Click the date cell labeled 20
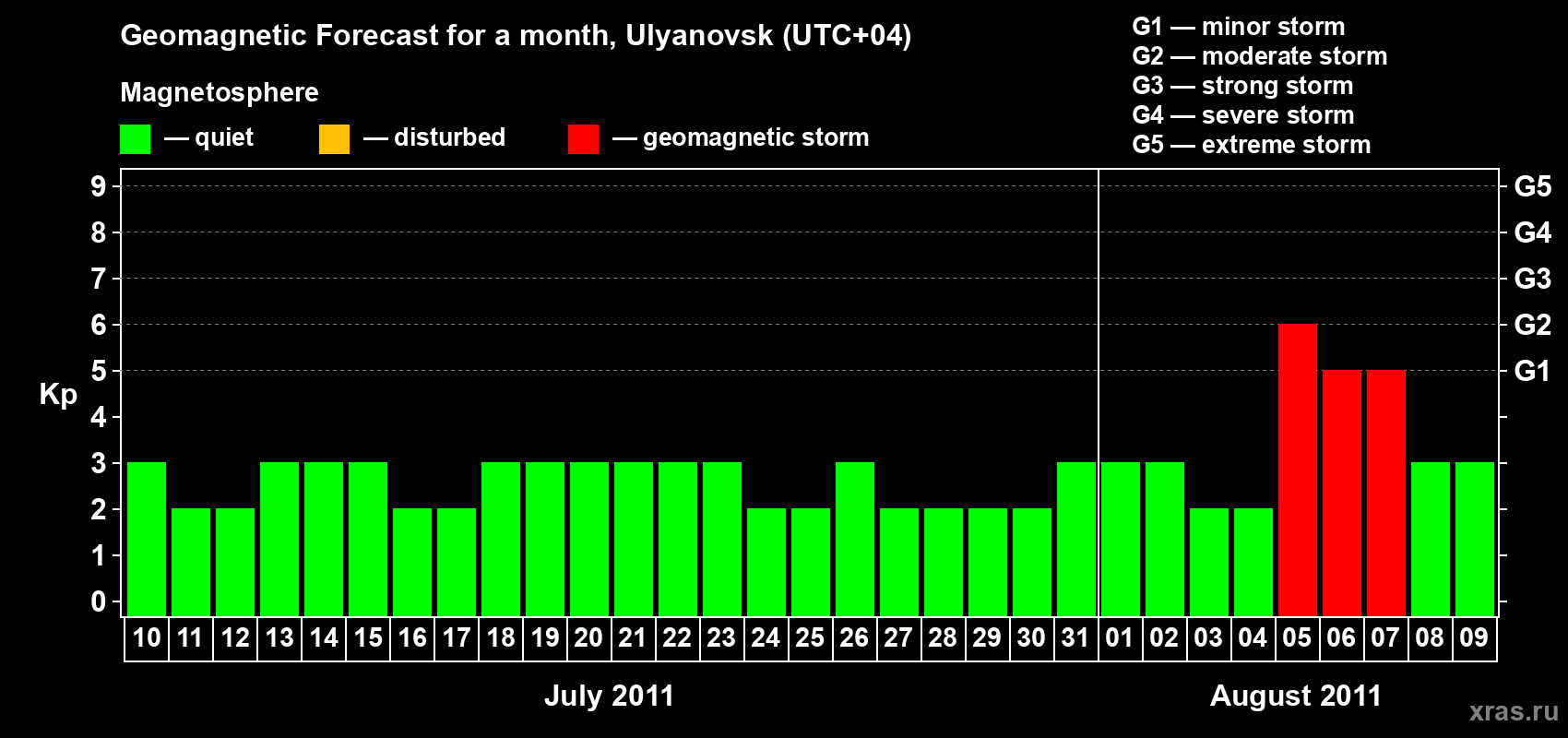The width and height of the screenshot is (1568, 738). click(589, 638)
